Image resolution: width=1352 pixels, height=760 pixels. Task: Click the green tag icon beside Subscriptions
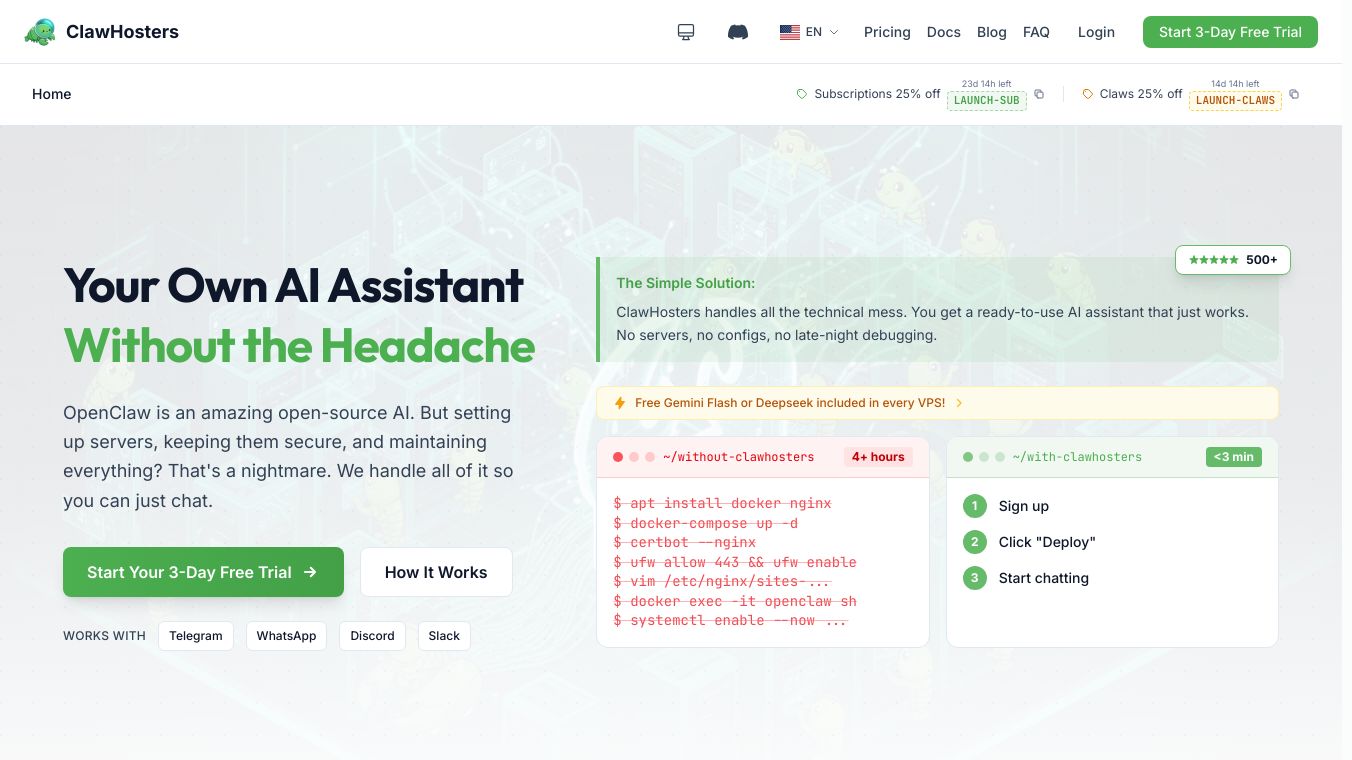click(802, 94)
